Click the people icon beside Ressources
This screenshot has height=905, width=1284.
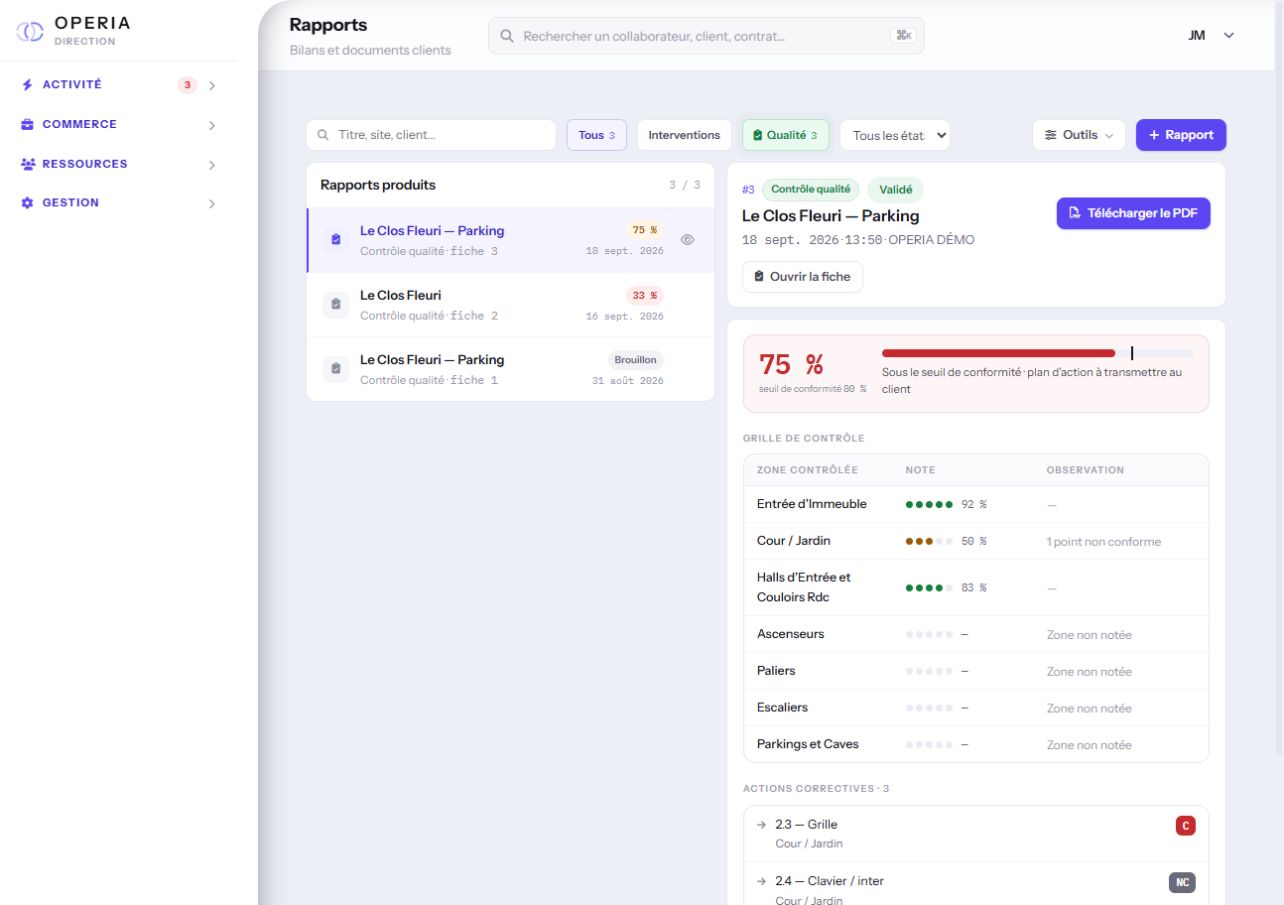[x=27, y=164]
